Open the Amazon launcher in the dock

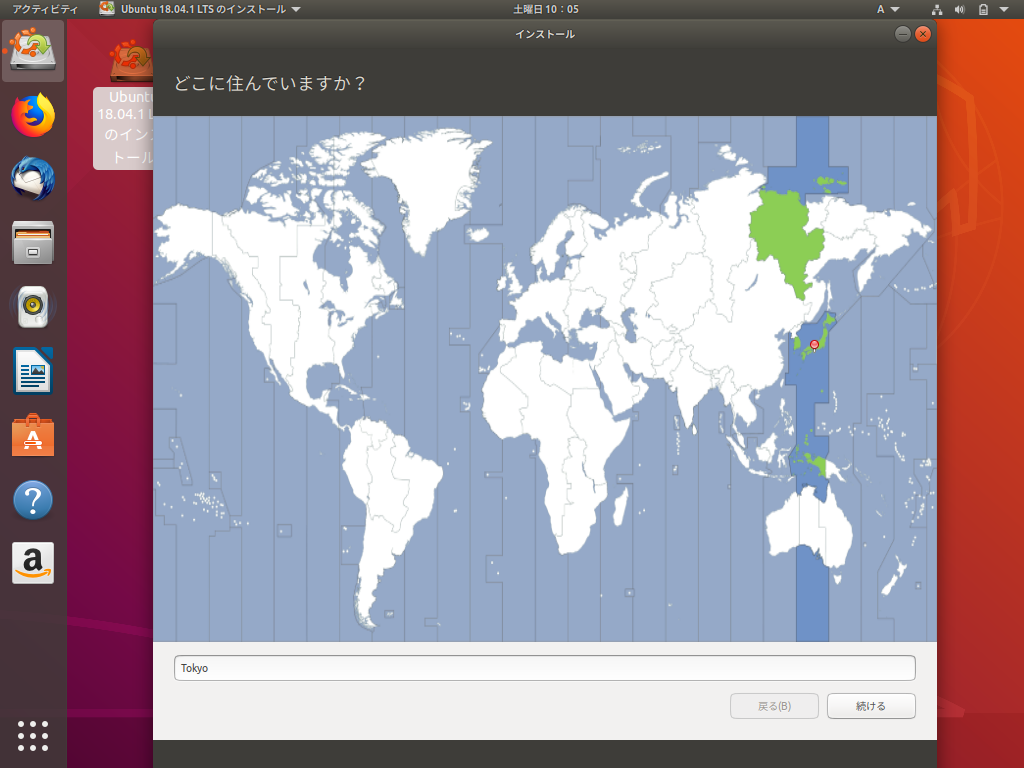click(x=33, y=563)
